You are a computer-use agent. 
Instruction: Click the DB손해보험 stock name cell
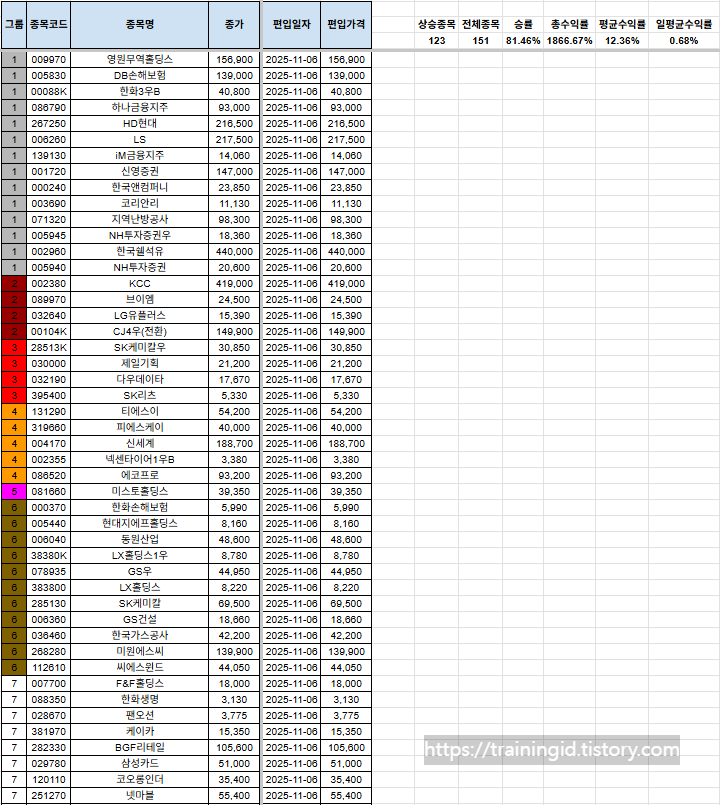[x=140, y=75]
